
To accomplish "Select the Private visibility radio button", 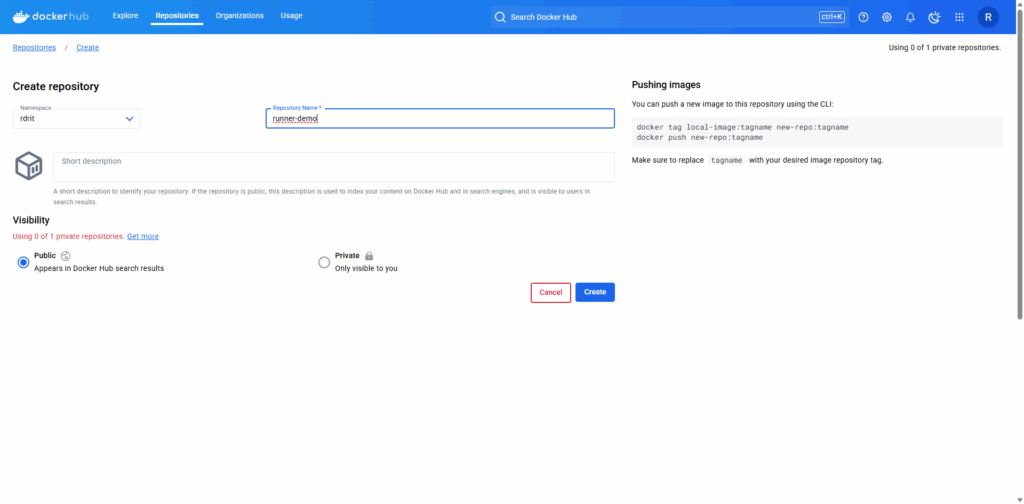I will coord(323,262).
